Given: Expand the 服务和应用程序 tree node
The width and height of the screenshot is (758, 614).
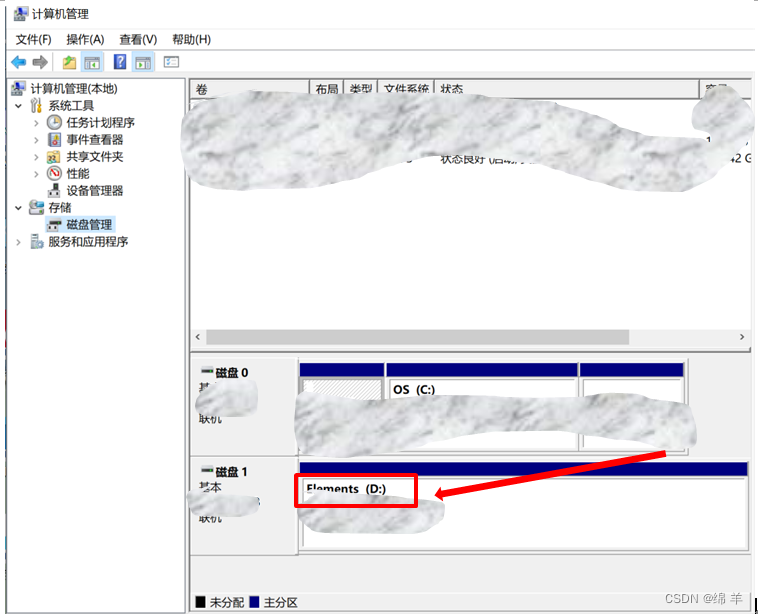Looking at the screenshot, I should 18,242.
